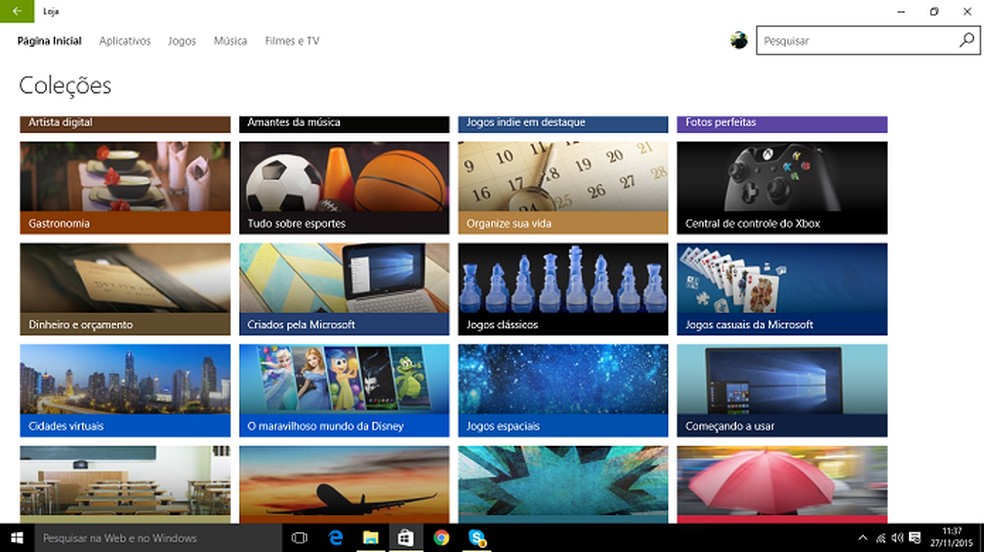Open Jogos espaciais collection

[563, 390]
